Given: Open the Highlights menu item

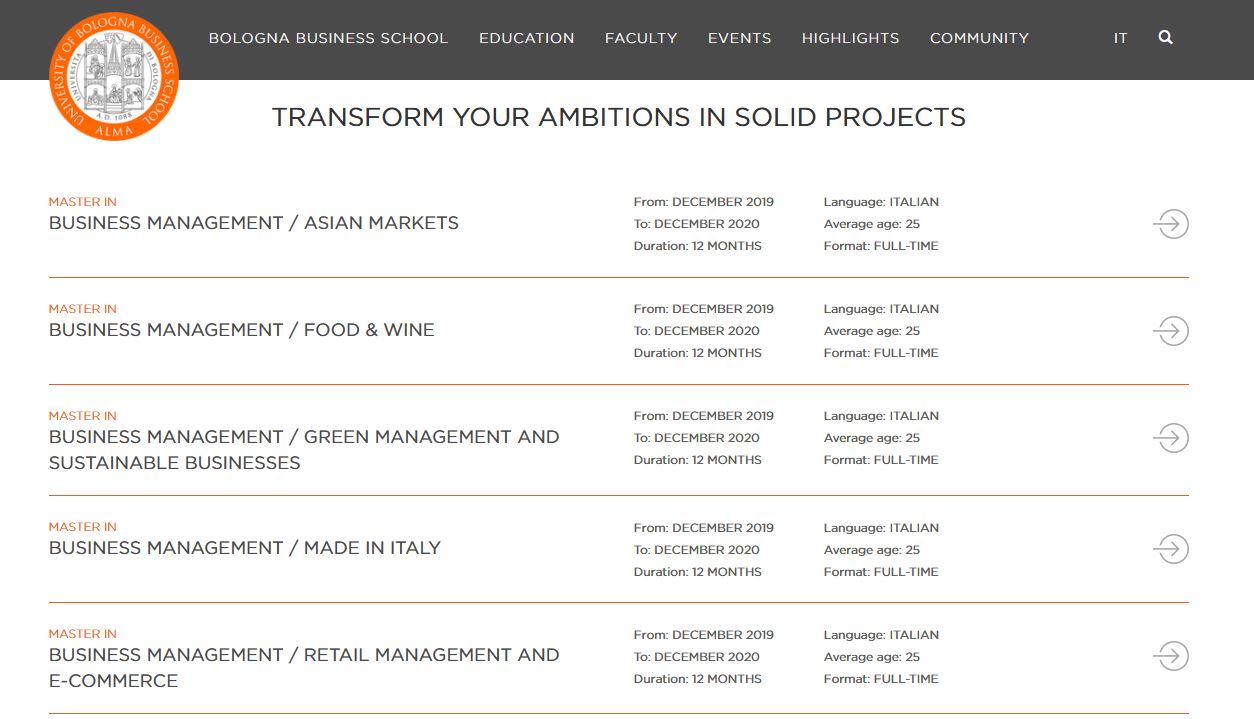Looking at the screenshot, I should (851, 38).
